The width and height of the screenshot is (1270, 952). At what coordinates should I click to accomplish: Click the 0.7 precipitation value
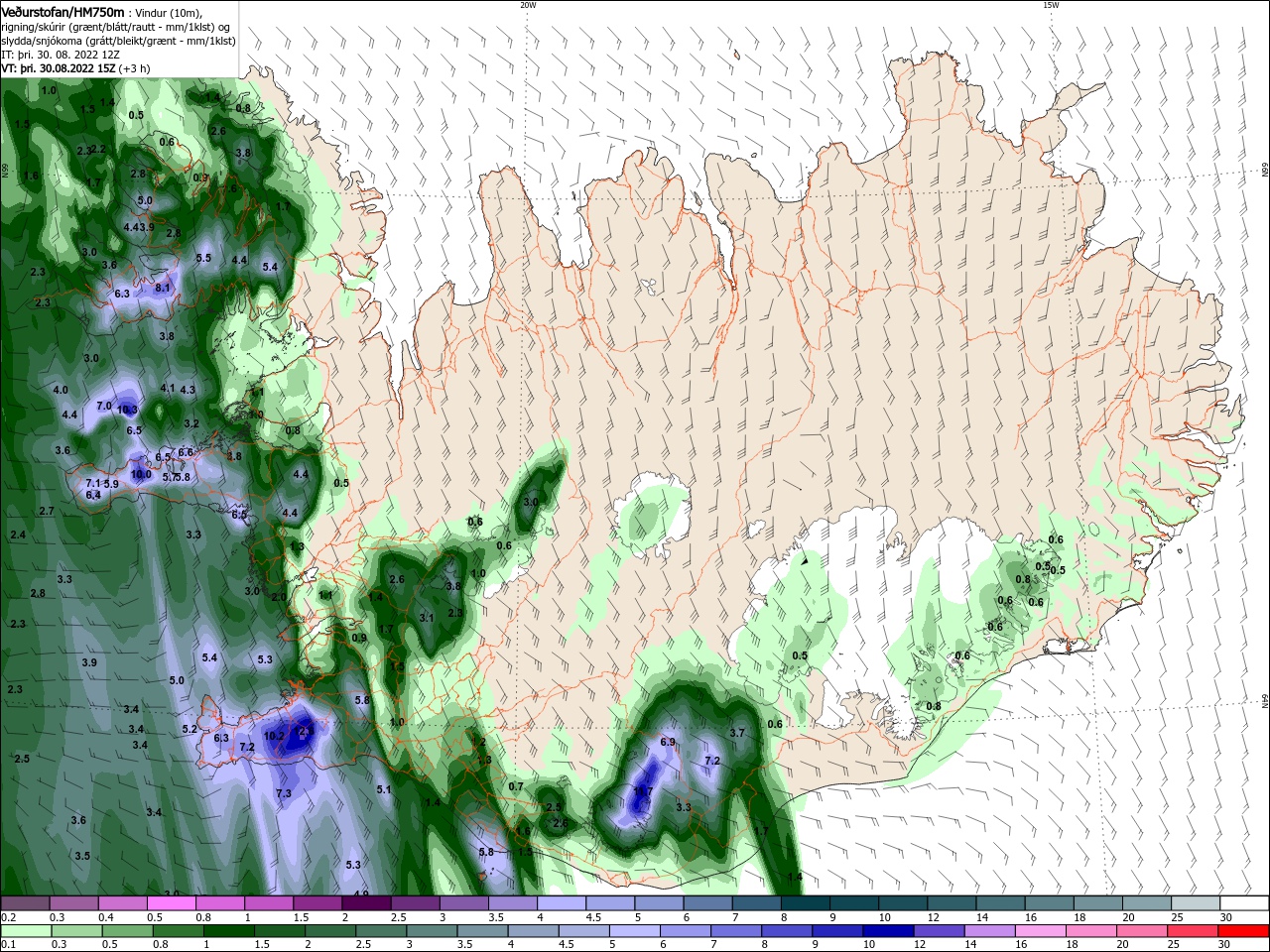pyautogui.click(x=516, y=786)
